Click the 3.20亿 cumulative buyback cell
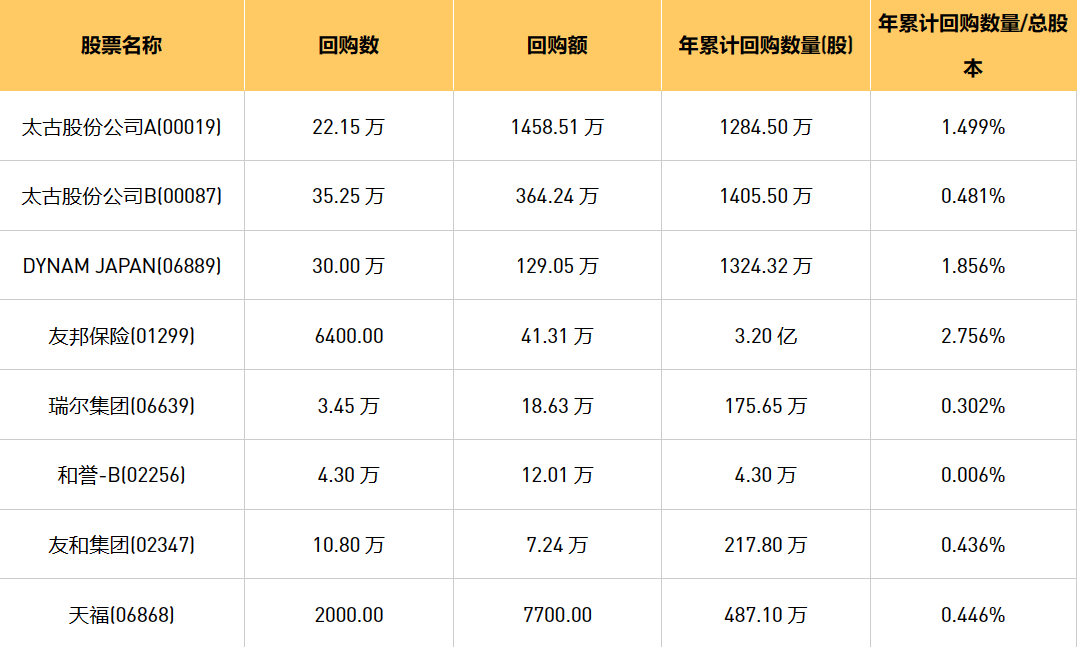This screenshot has width=1077, height=647. (765, 336)
